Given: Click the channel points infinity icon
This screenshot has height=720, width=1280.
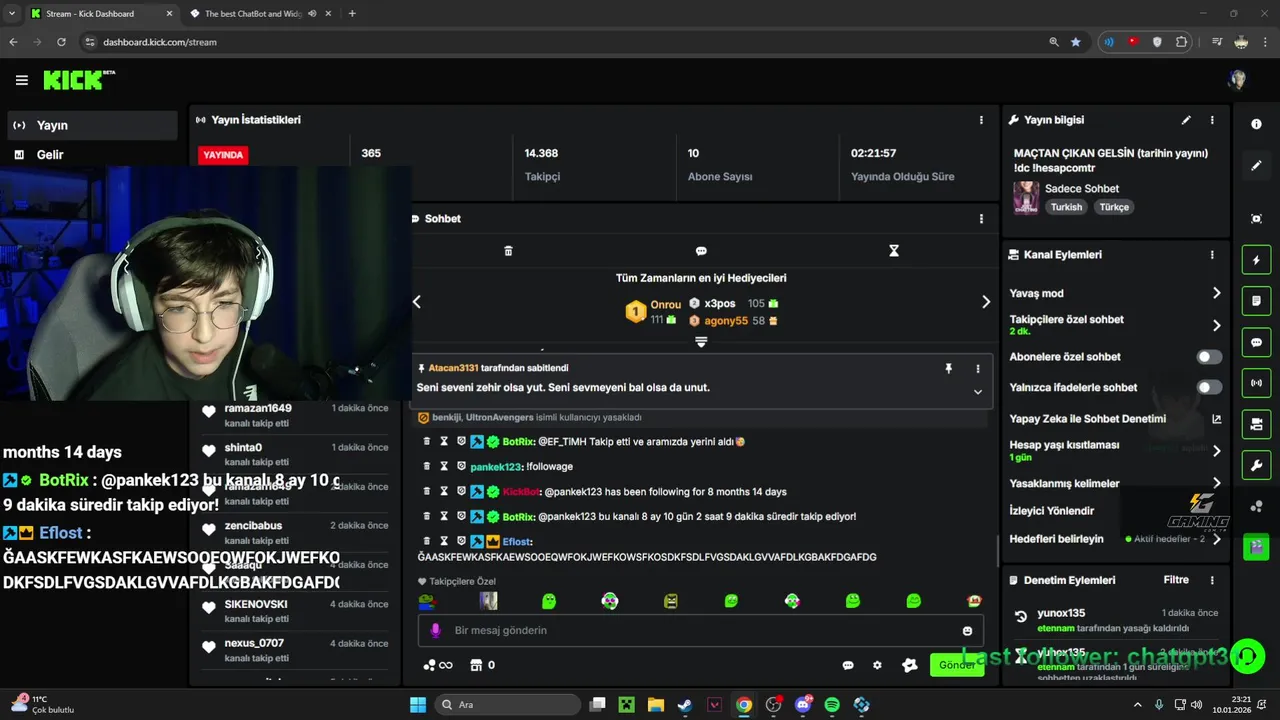Looking at the screenshot, I should tap(438, 665).
